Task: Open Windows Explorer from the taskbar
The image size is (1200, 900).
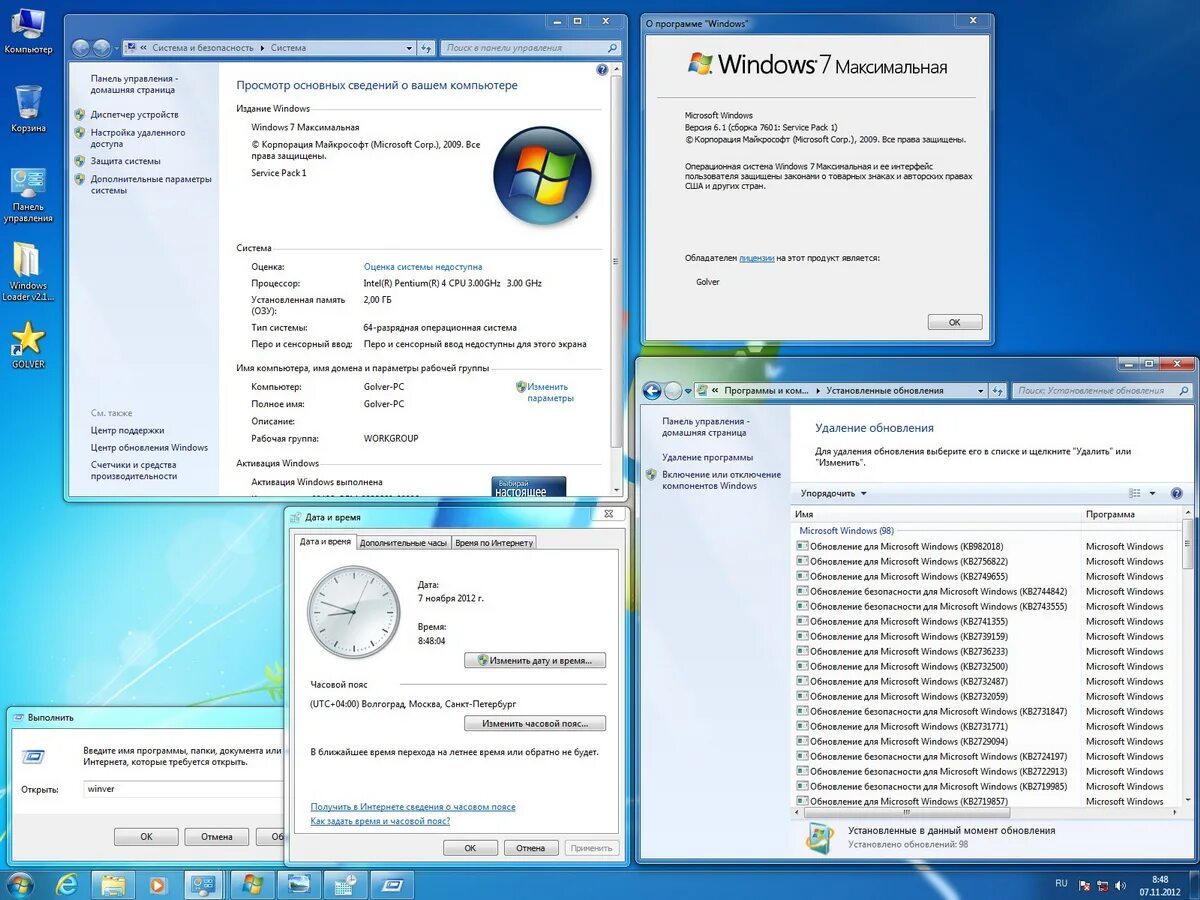Action: [113, 885]
